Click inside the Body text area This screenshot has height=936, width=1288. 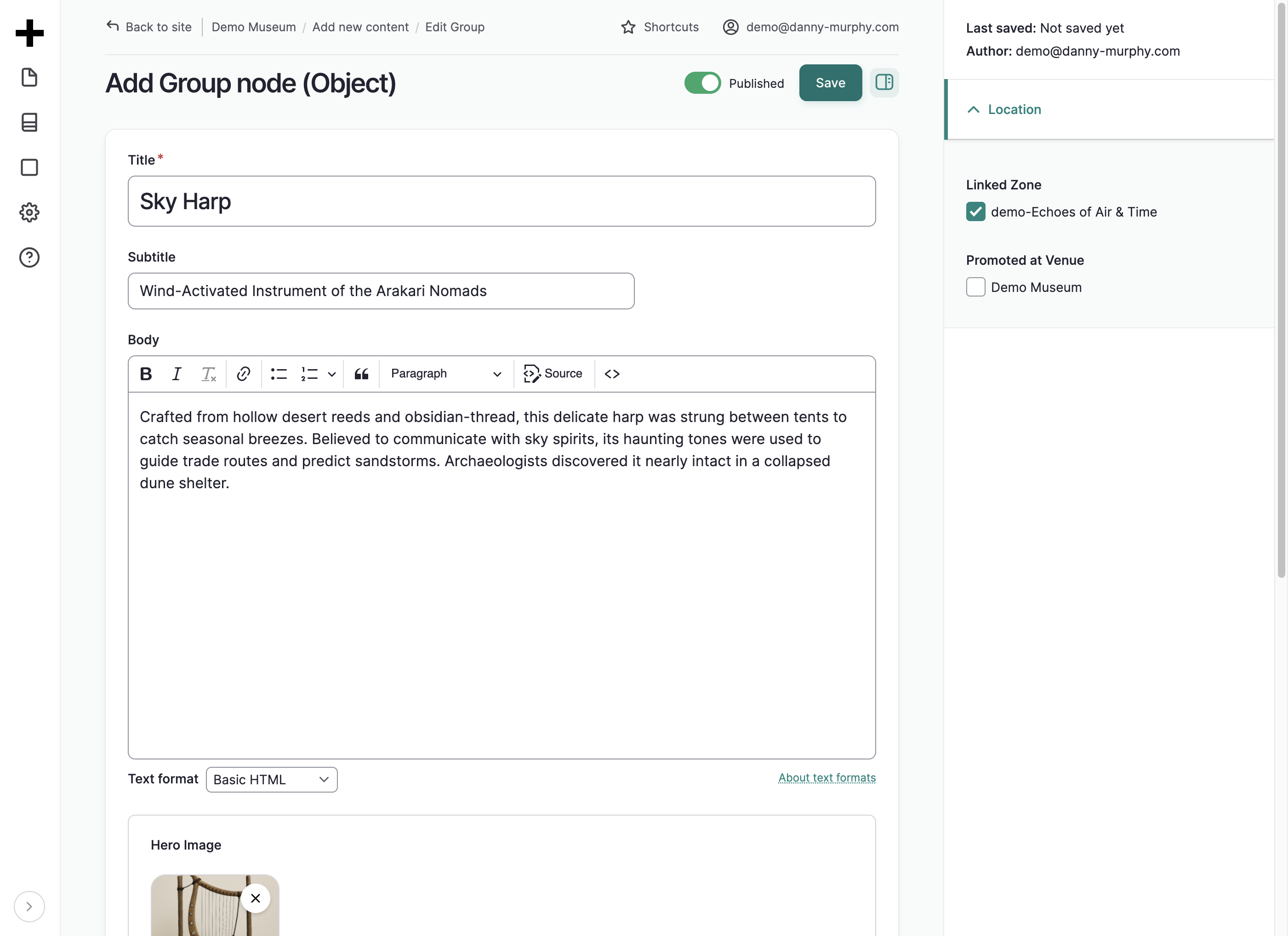click(x=502, y=575)
